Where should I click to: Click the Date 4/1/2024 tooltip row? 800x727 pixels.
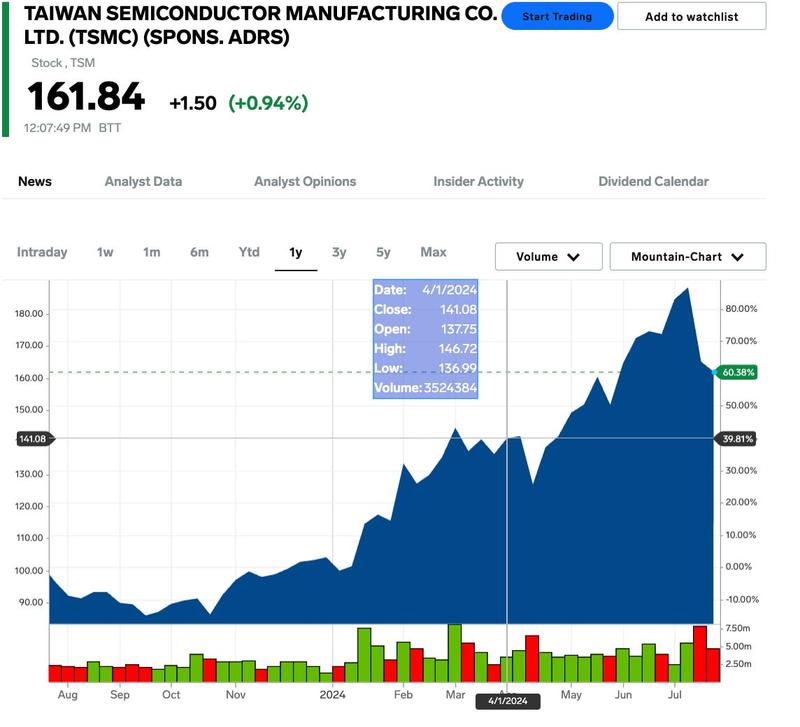click(x=426, y=290)
